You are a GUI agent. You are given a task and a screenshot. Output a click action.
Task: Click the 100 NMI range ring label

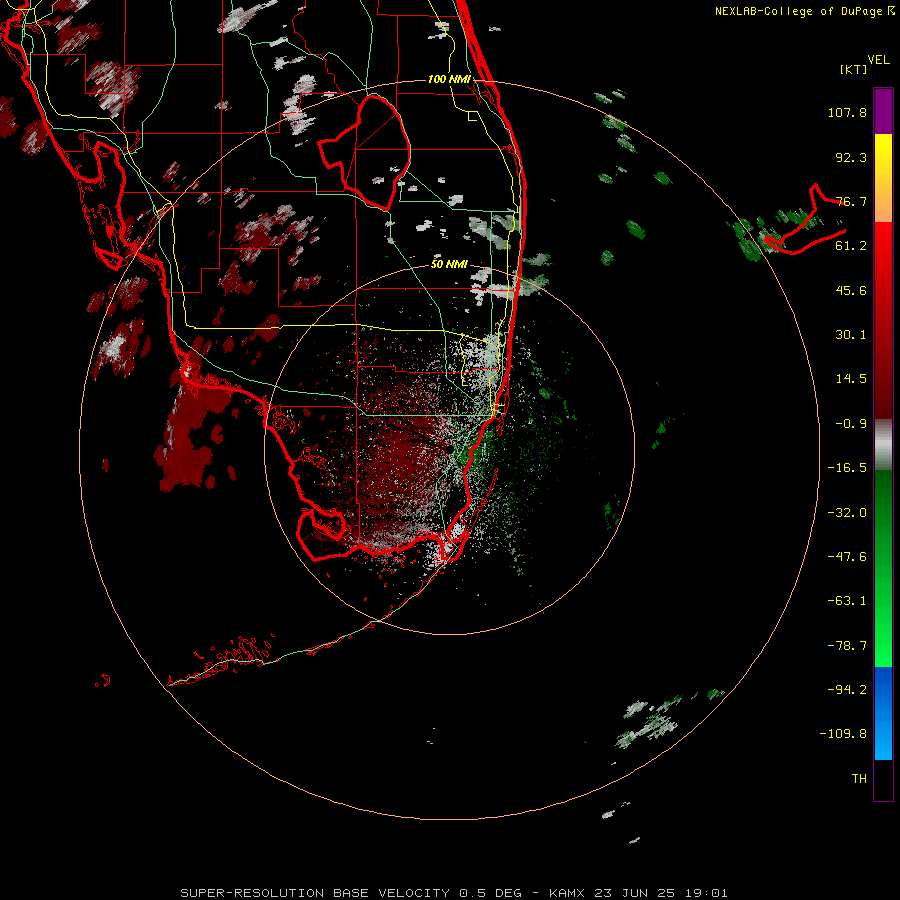449,79
